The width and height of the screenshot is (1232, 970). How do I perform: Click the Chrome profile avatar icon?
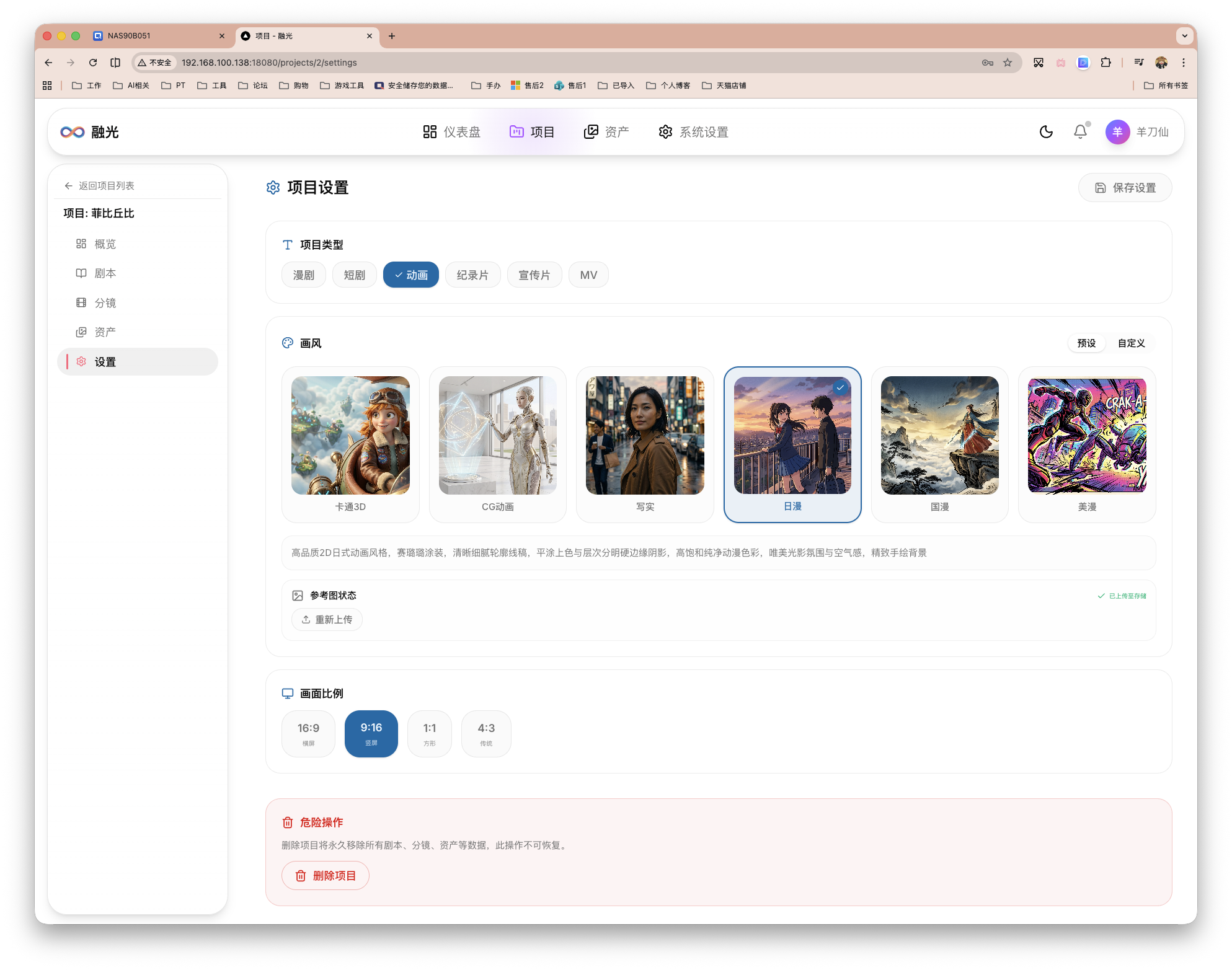pos(1161,63)
